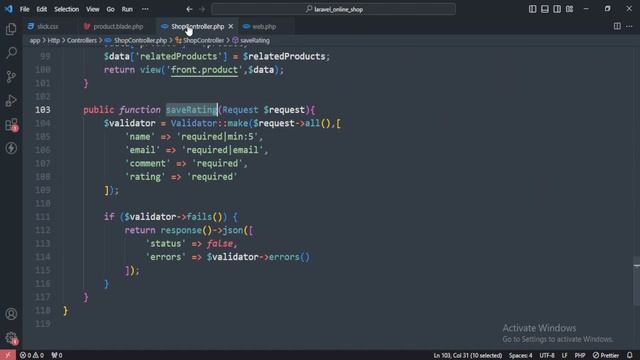
Task: Click $relatedProducts variable on line 99
Action: click(284, 56)
